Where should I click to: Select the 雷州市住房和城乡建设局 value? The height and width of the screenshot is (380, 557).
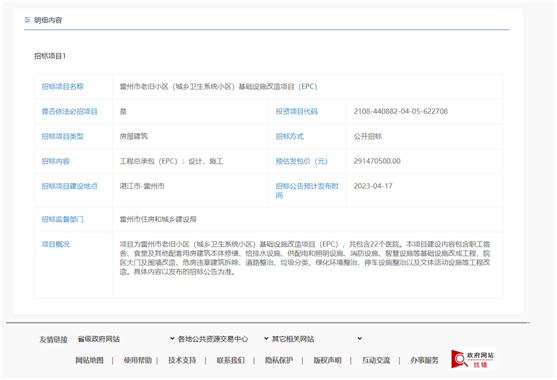(x=158, y=219)
